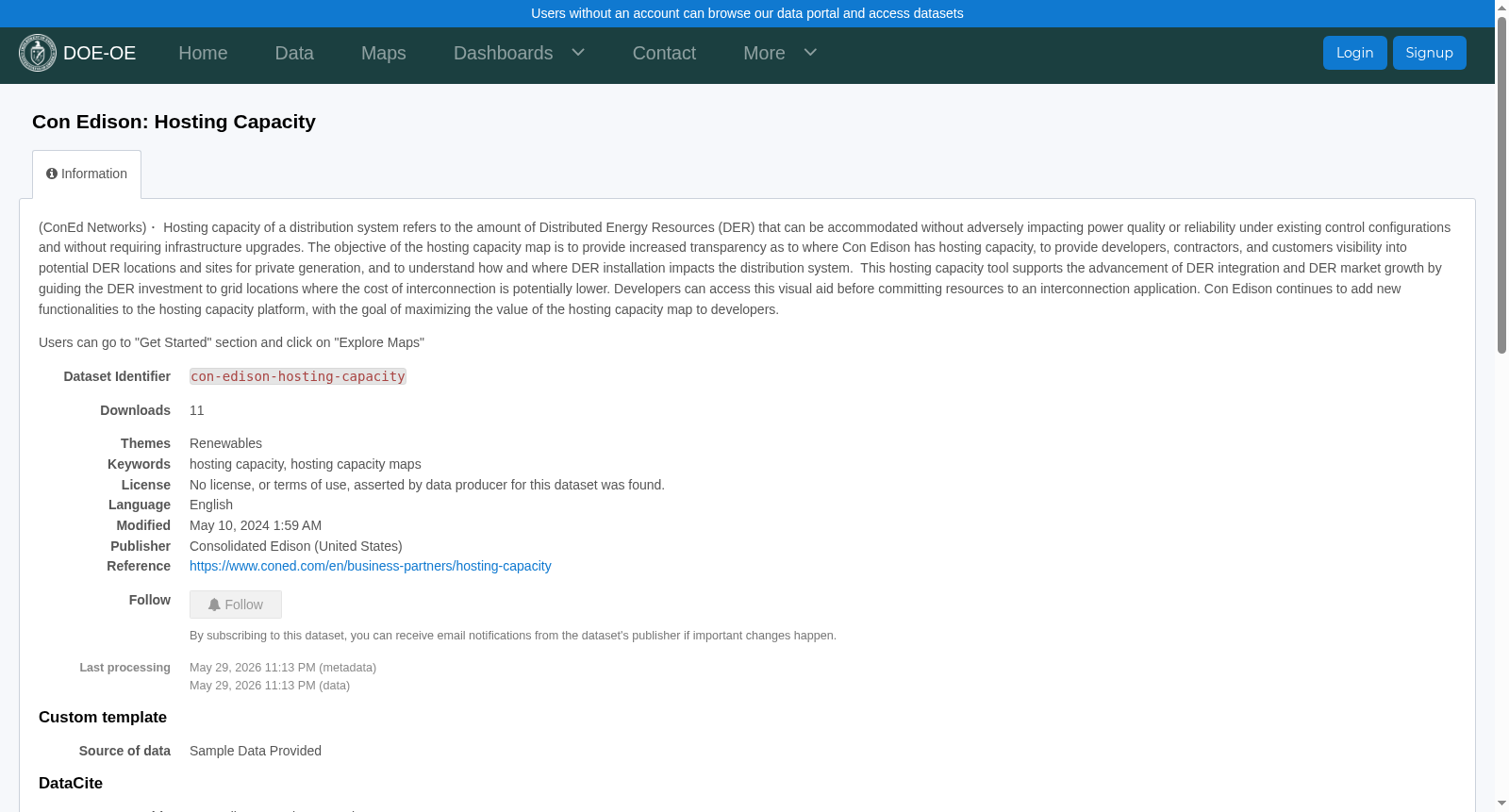Click the metadata last processing timestamp
Screen dimensions: 1509x812
[x=283, y=668]
